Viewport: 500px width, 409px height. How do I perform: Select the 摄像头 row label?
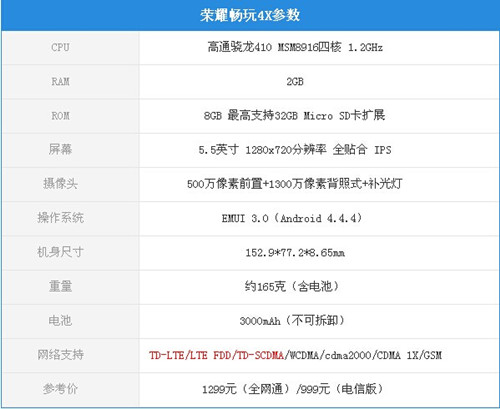[x=60, y=184]
